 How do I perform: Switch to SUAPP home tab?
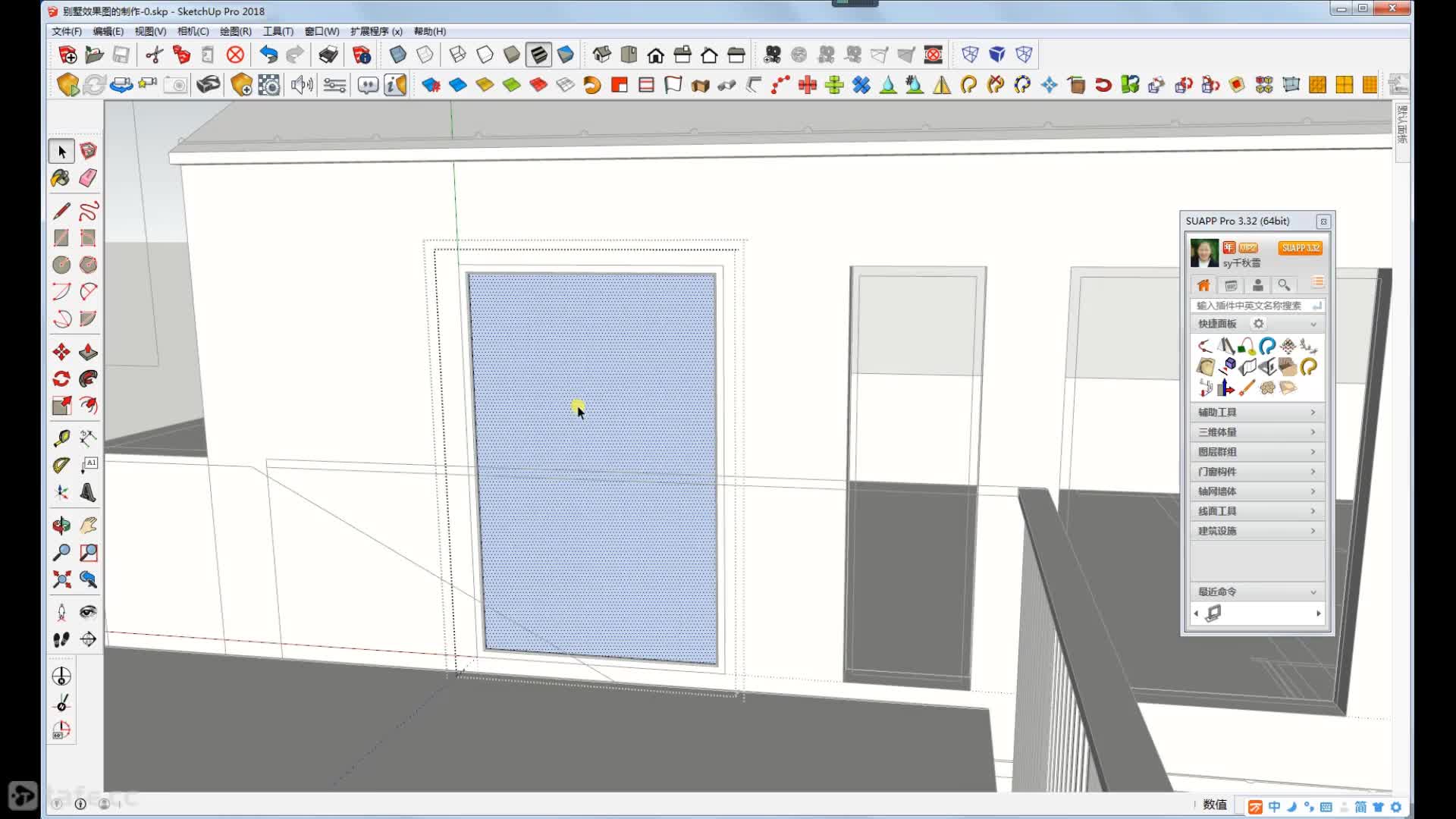[x=1203, y=285]
